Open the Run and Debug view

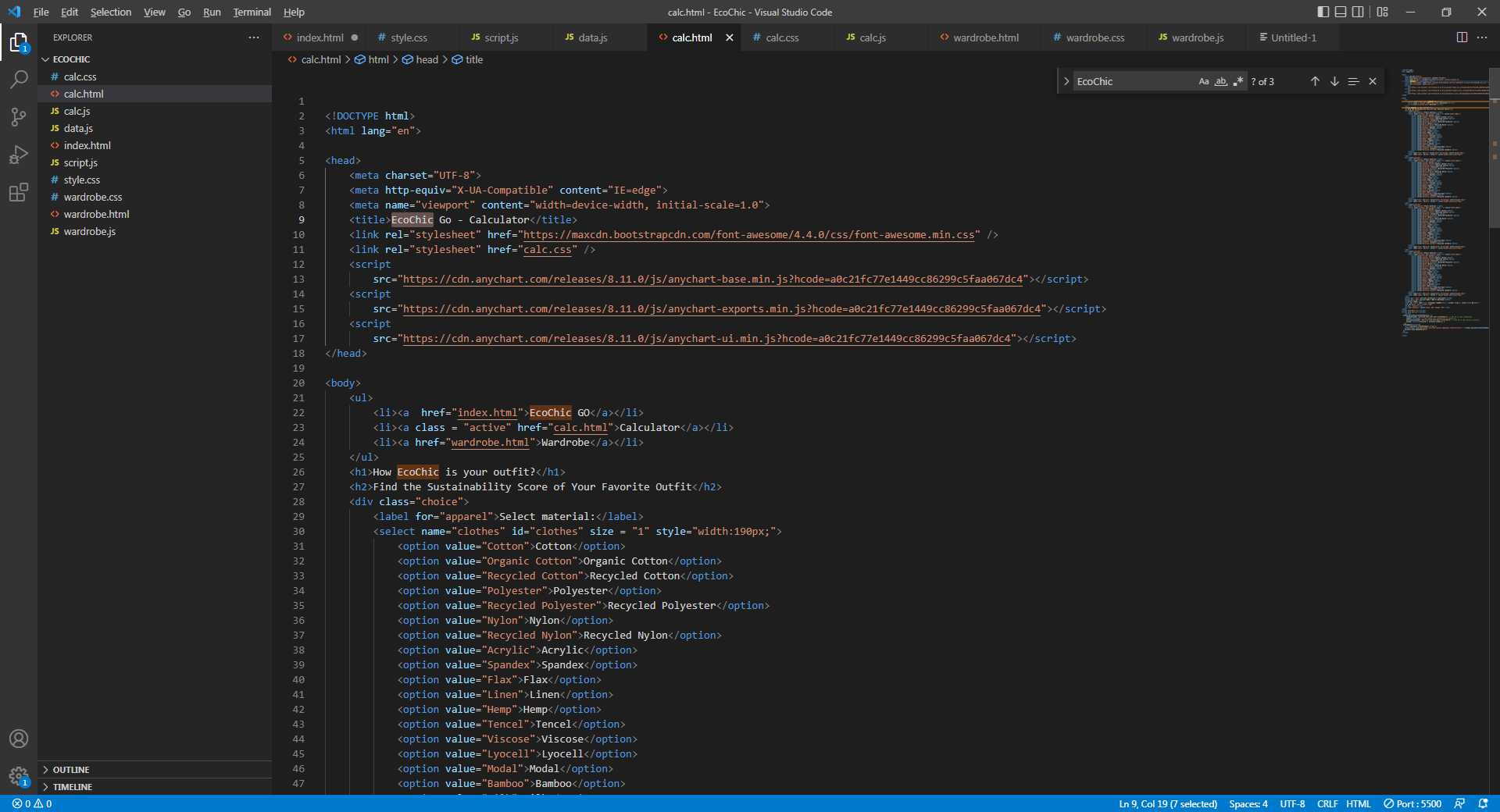coord(19,155)
